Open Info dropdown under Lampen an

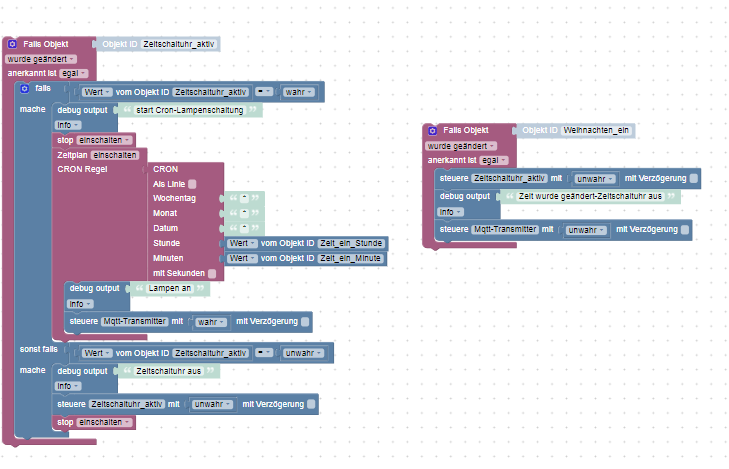[80, 304]
